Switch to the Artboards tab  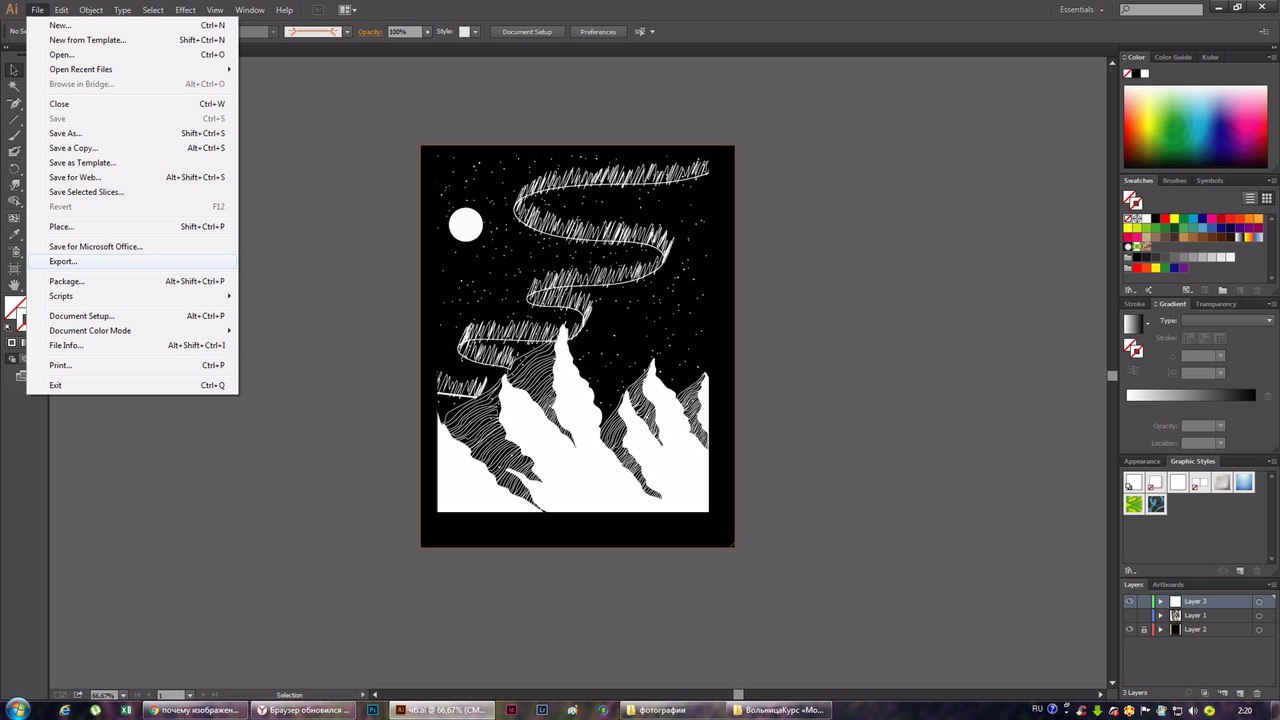1167,584
